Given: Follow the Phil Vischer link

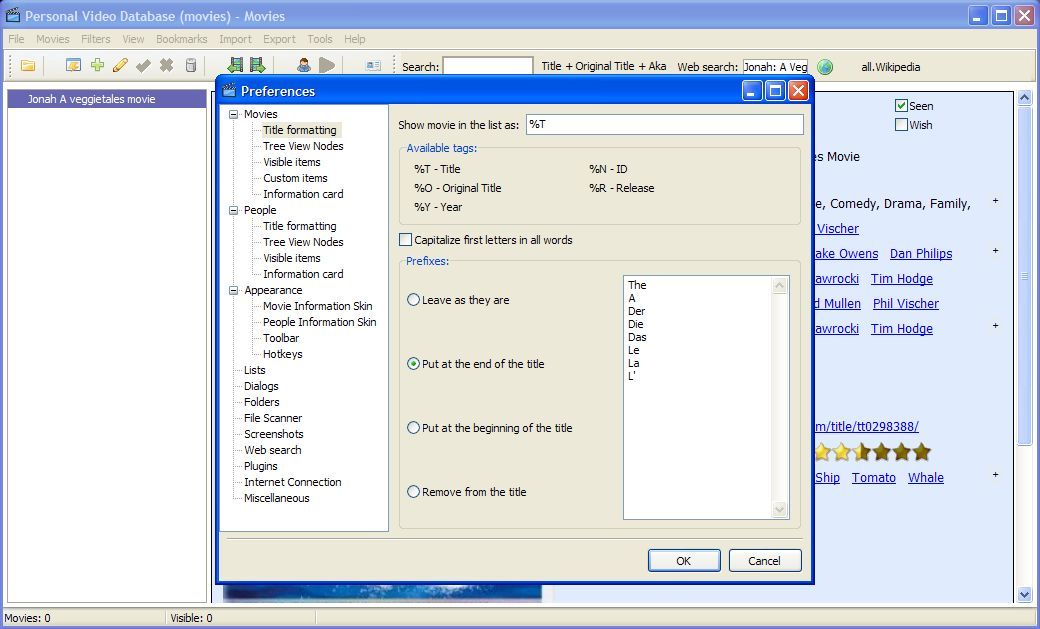Looking at the screenshot, I should pos(905,303).
